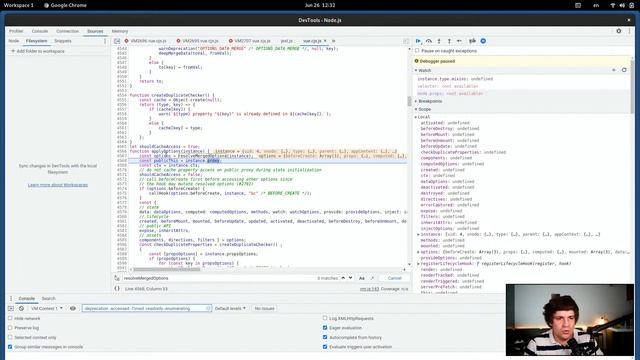
Task: Toggle regular expression search
Action: 372,278
